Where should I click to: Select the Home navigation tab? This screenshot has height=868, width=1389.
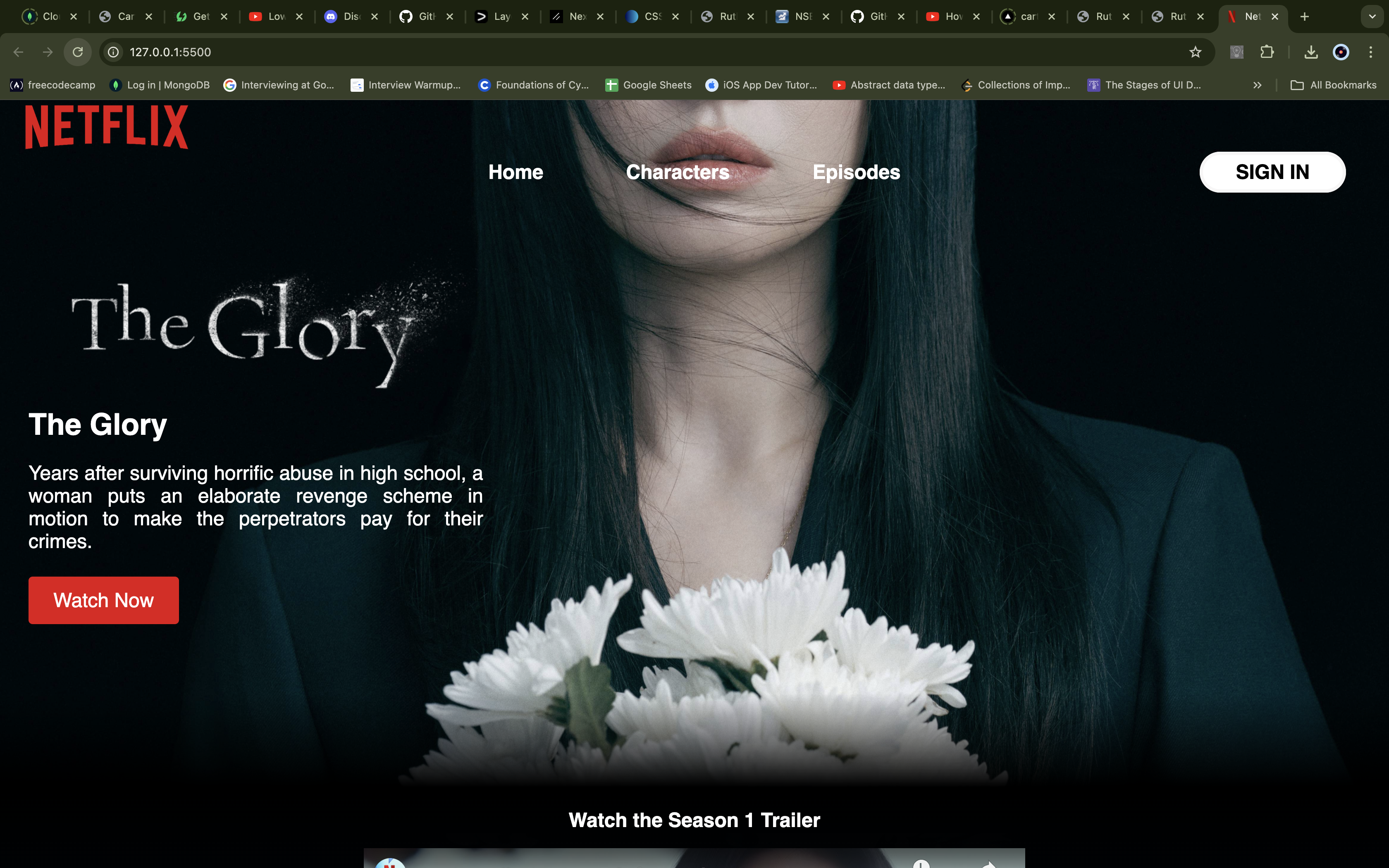point(516,171)
